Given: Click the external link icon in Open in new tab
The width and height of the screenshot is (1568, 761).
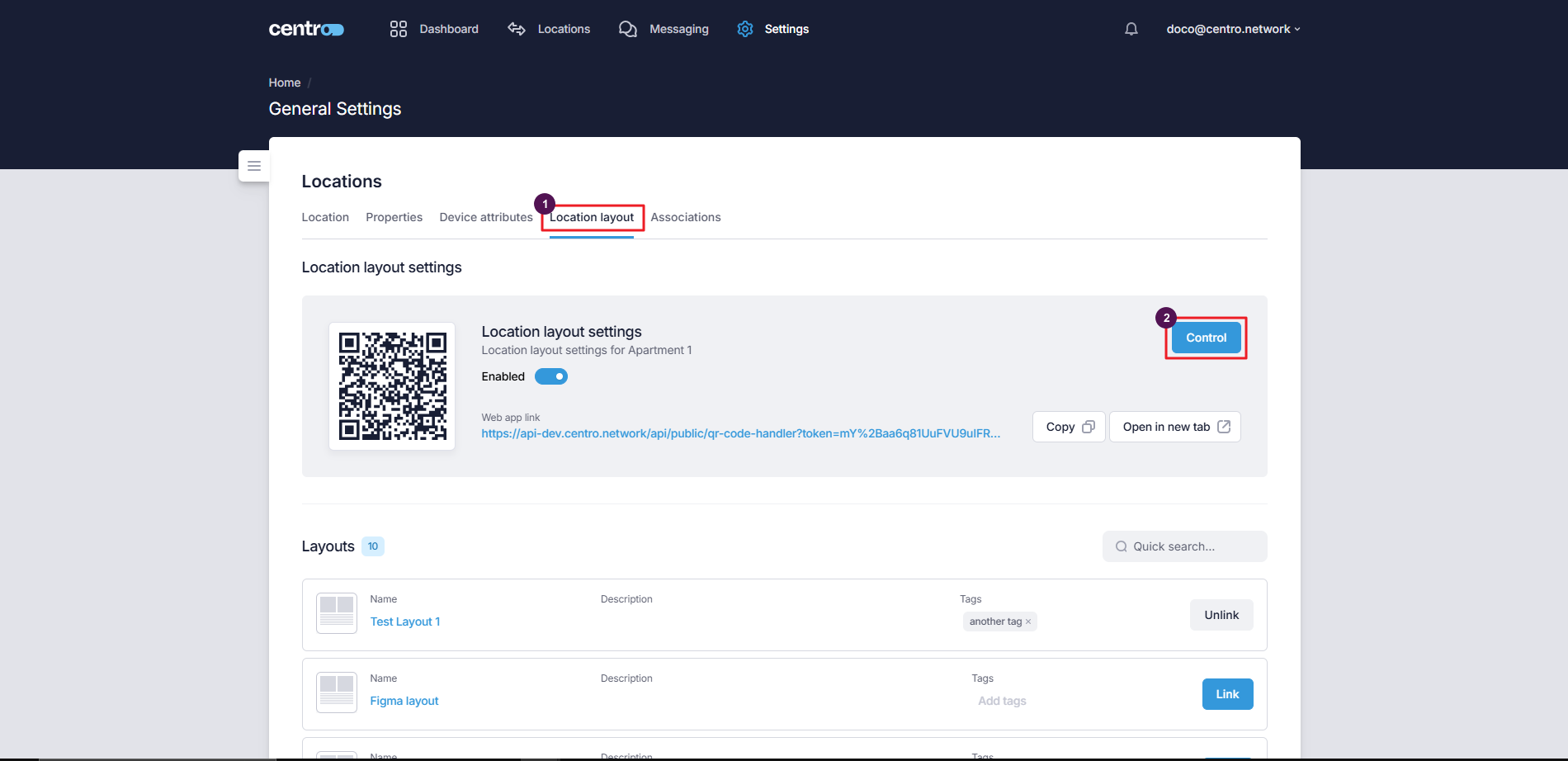Looking at the screenshot, I should click(x=1224, y=427).
